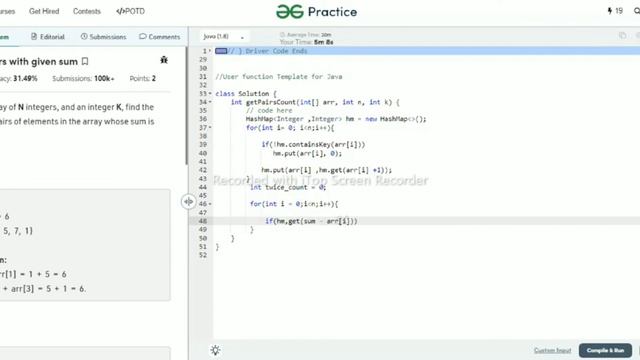Open the Custom Input link

tap(552, 350)
